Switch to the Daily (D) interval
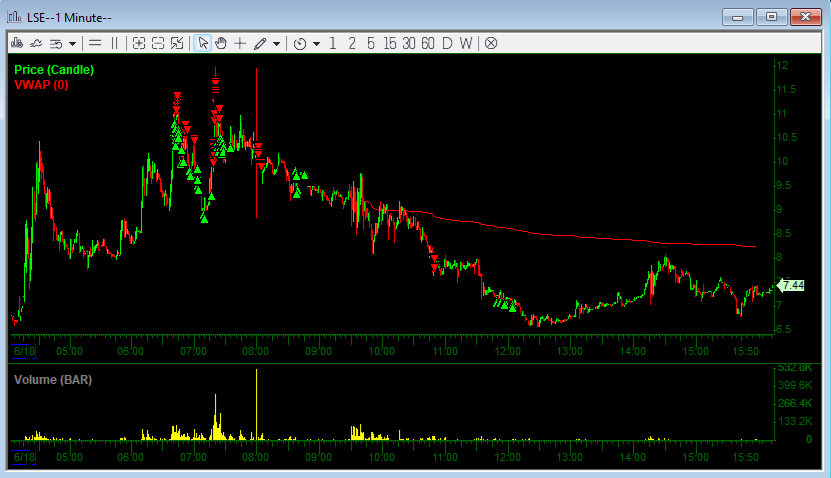The width and height of the screenshot is (831, 478). click(x=447, y=43)
